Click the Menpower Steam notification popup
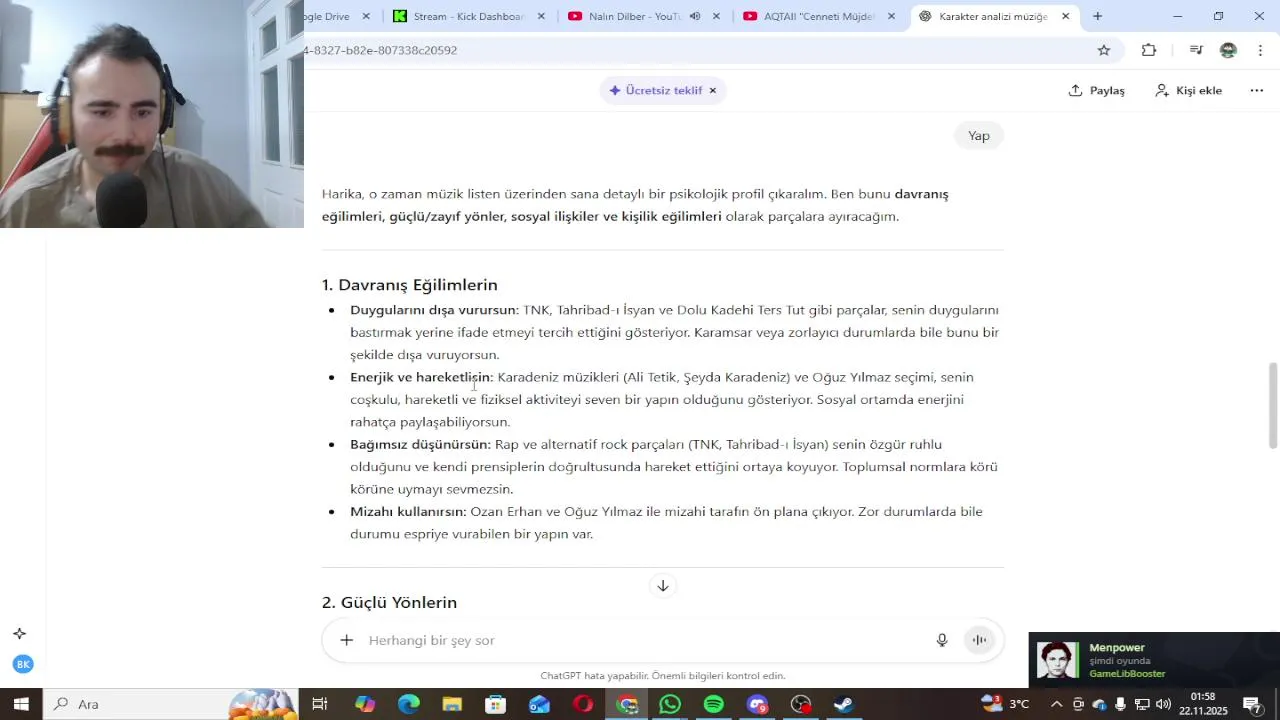Viewport: 1280px width, 720px height. [x=1154, y=660]
